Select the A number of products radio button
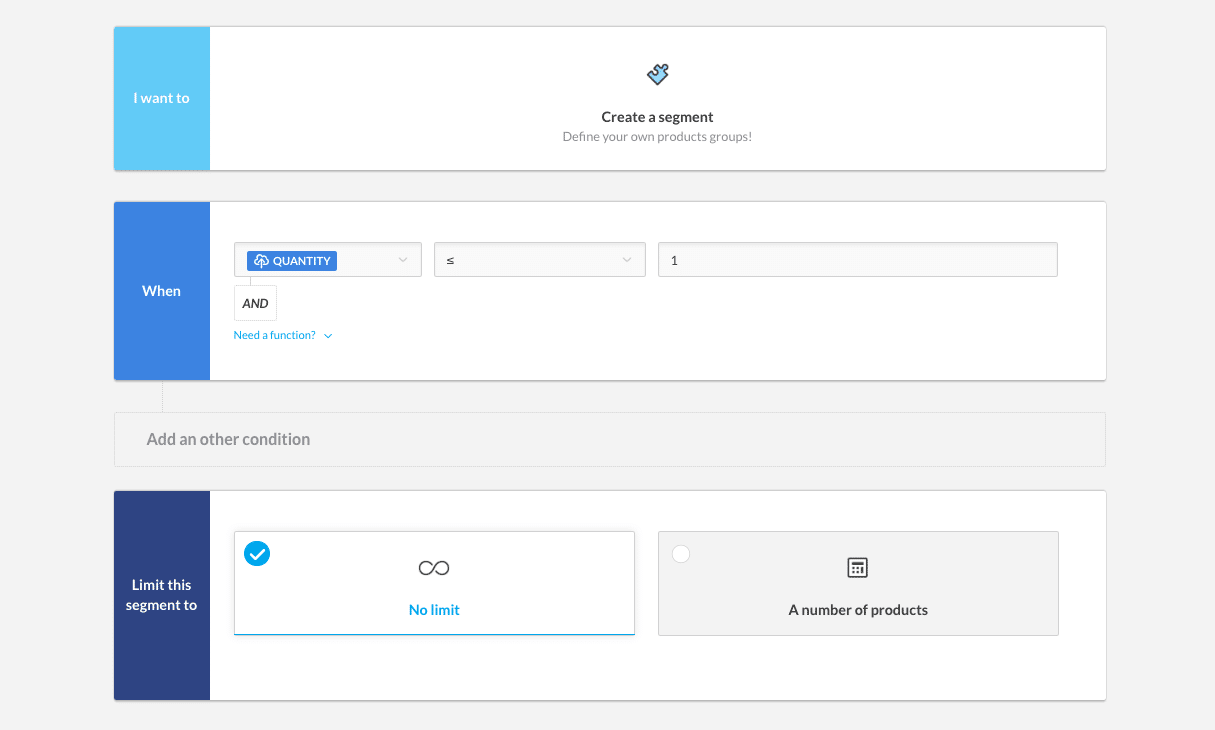1215x730 pixels. [681, 554]
